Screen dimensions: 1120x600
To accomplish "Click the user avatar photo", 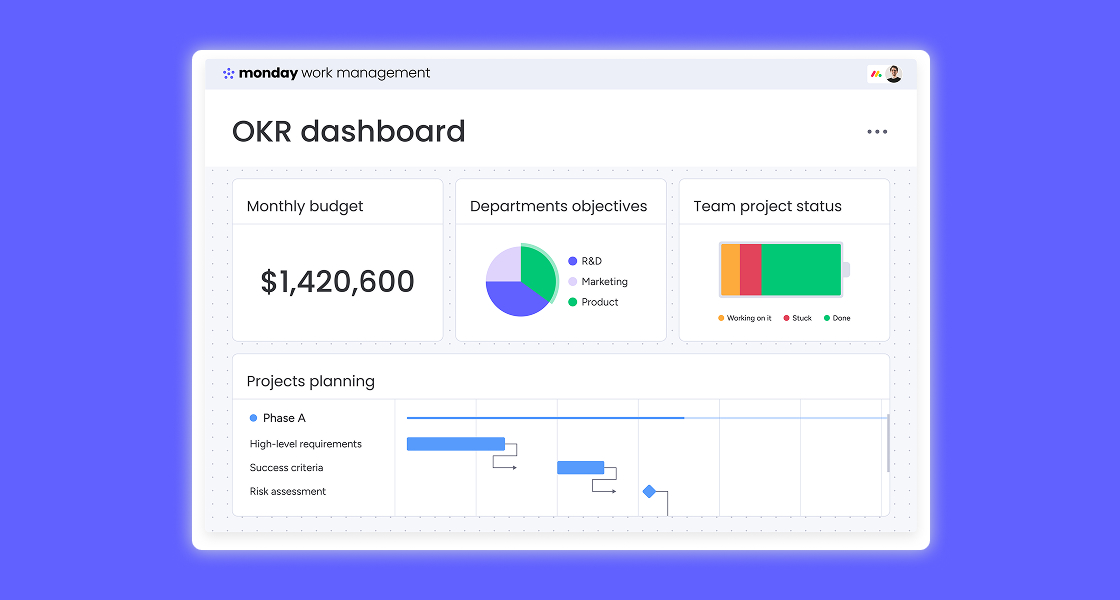I will (893, 73).
